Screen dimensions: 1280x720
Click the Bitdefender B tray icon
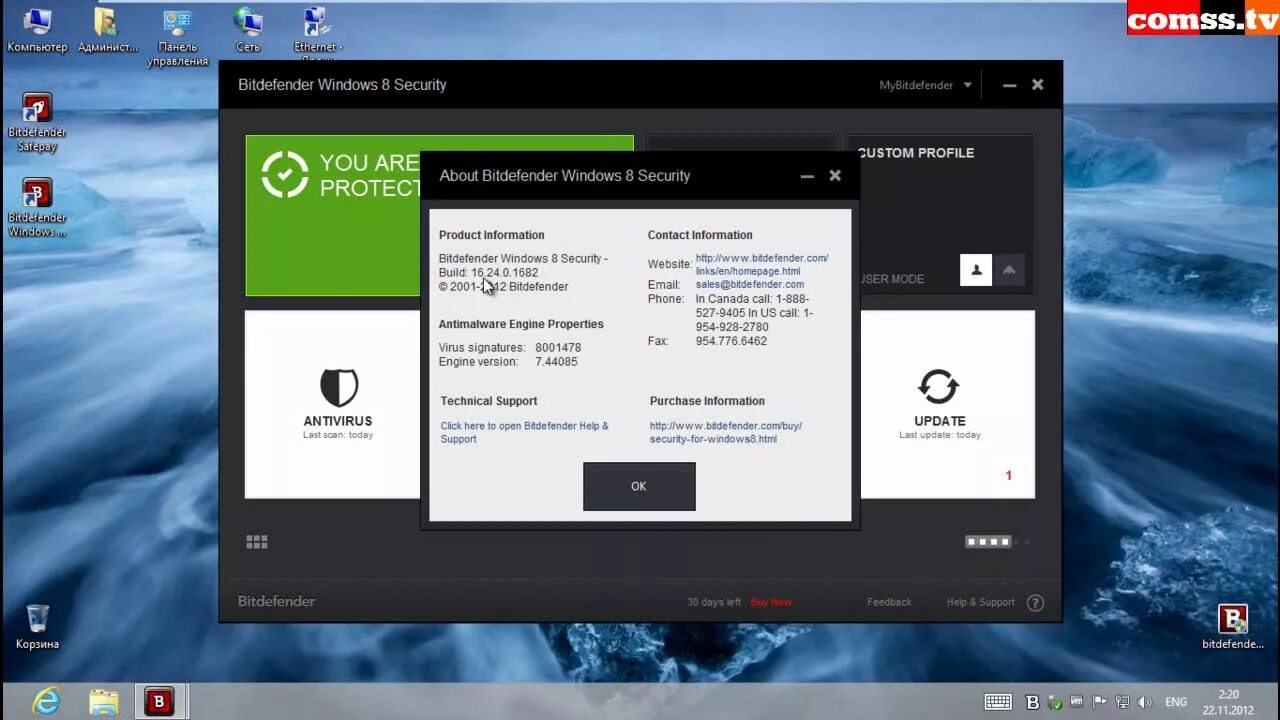pyautogui.click(x=1033, y=702)
